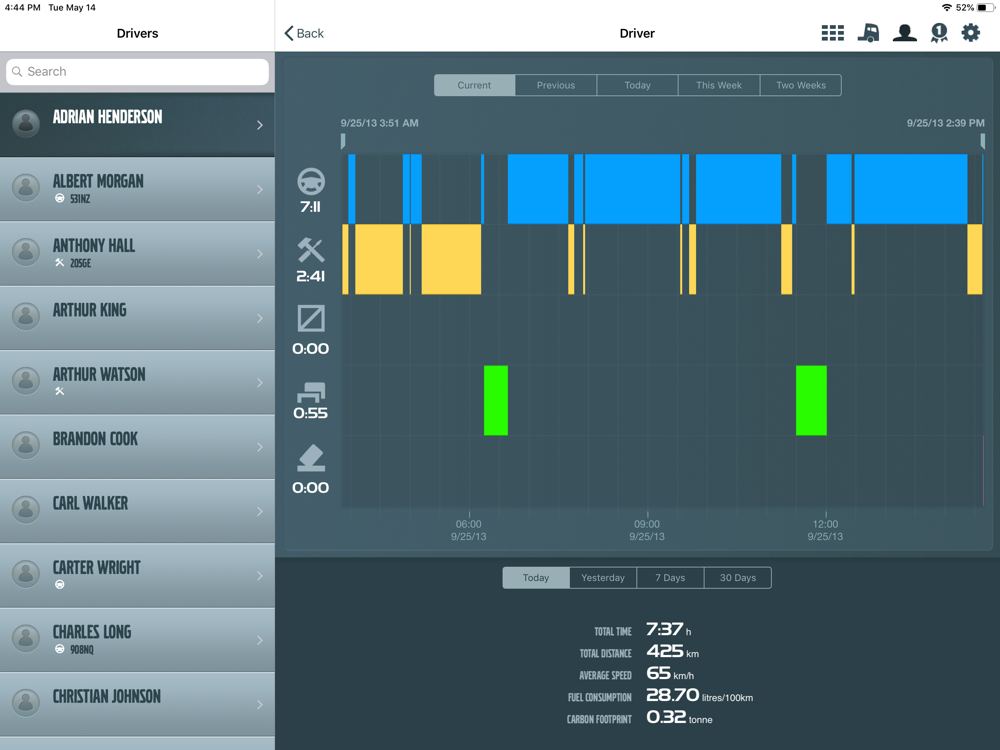Open the truck vehicles icon
1000x750 pixels.
pos(868,33)
